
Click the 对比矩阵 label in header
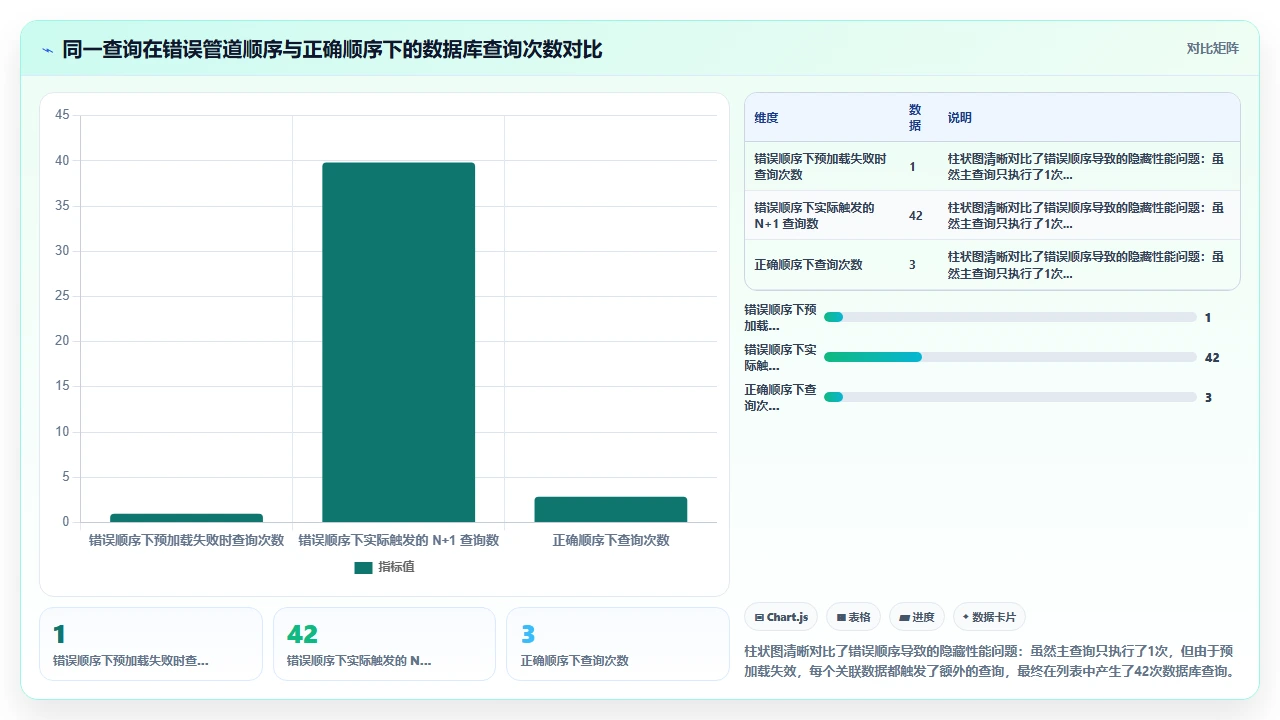point(1212,49)
